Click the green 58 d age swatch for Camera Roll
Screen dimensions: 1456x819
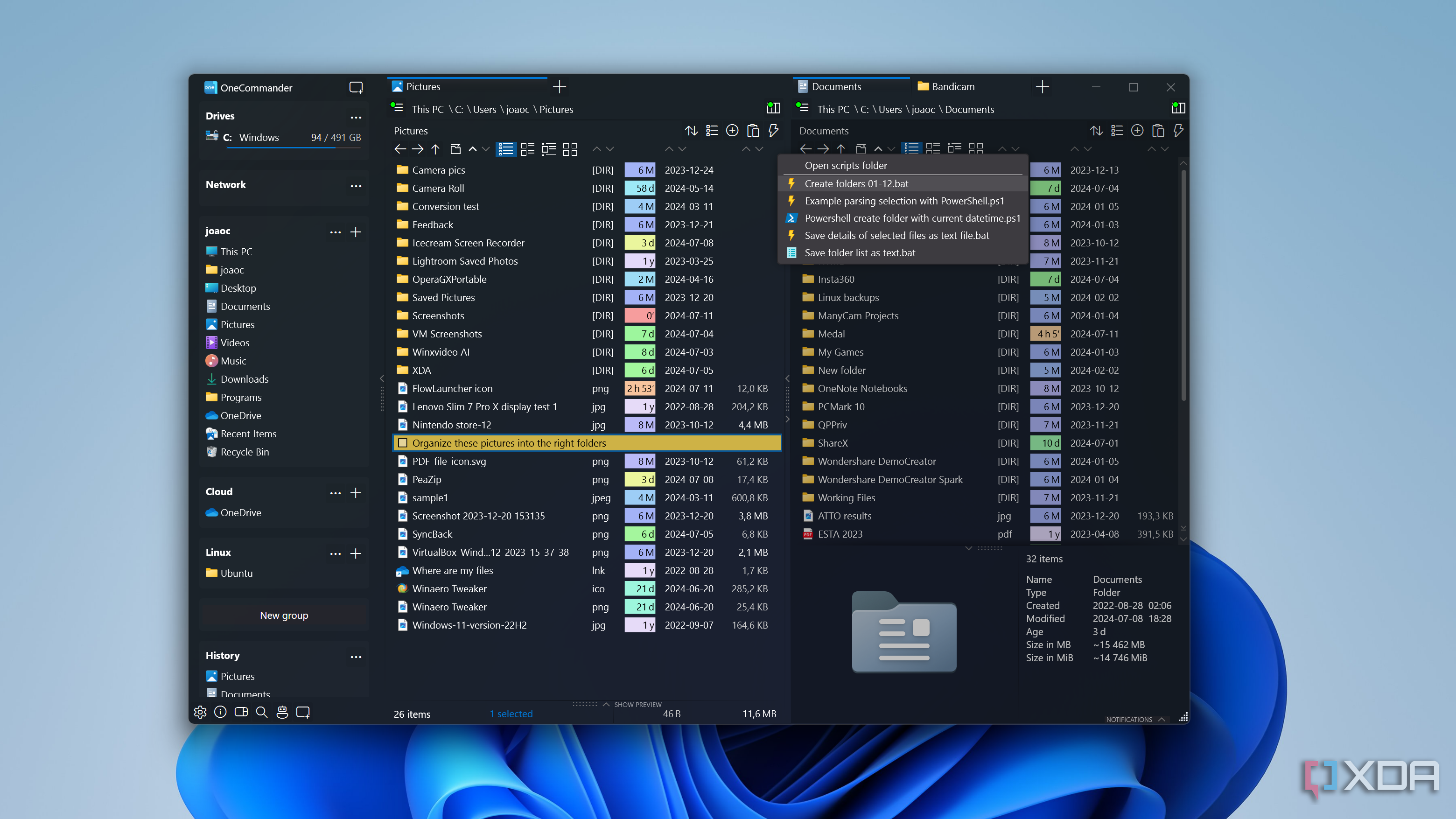click(x=640, y=188)
